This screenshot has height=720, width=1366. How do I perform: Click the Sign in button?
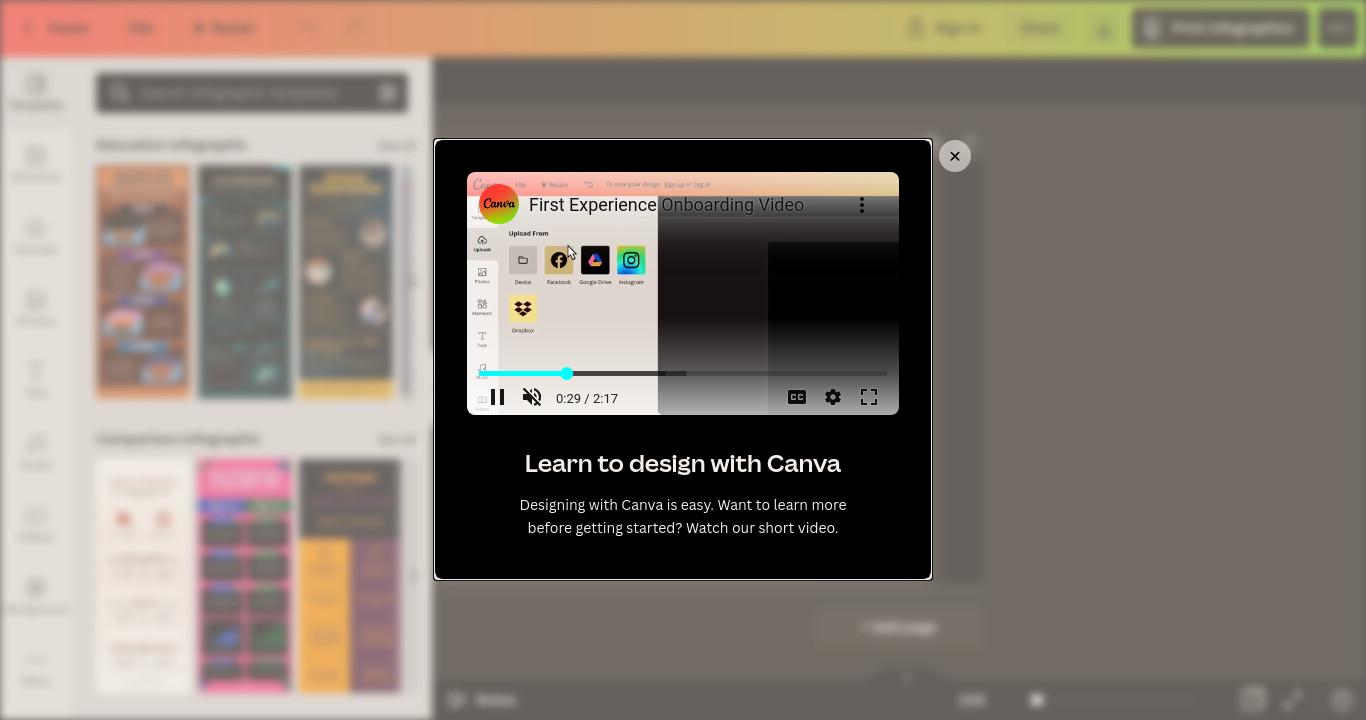945,28
